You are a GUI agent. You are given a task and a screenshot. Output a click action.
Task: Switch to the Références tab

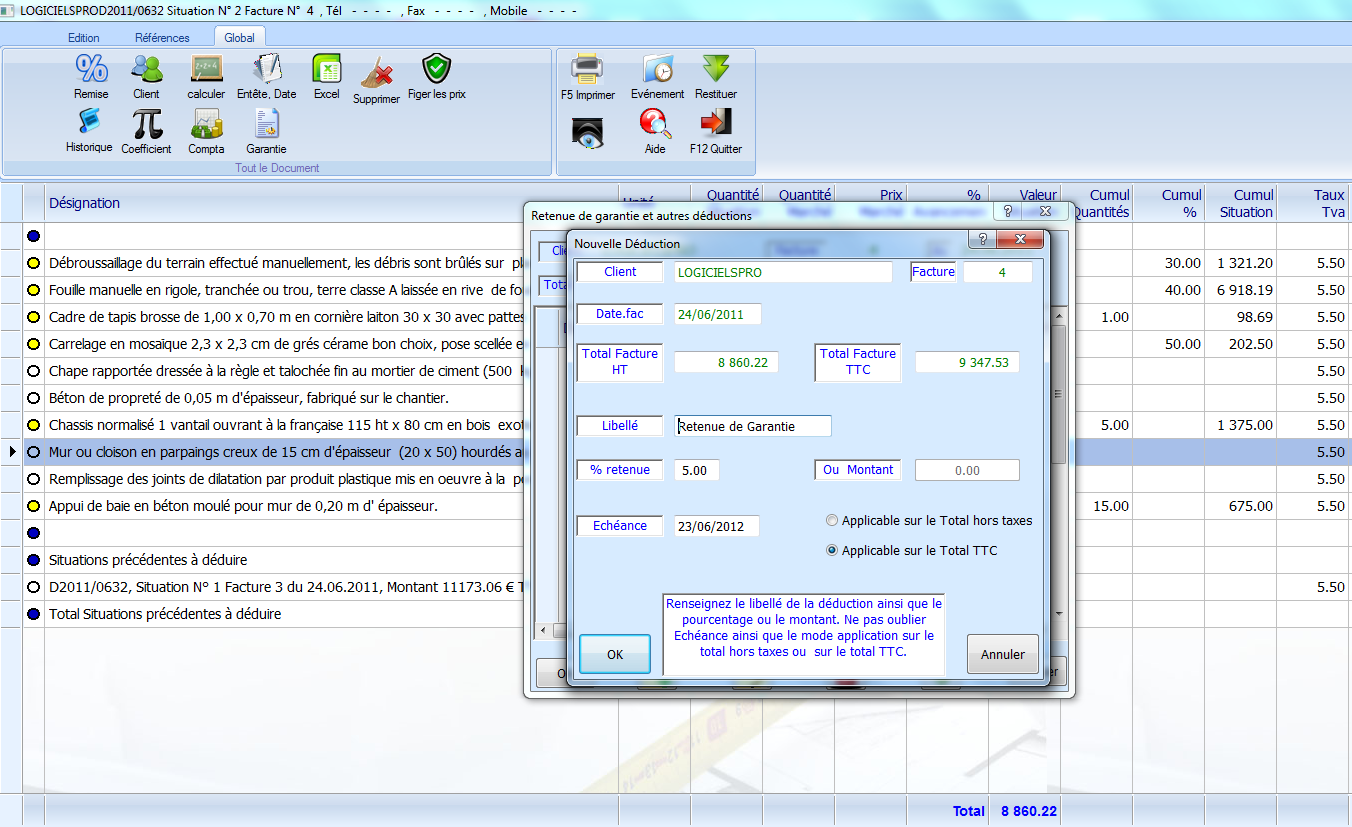pyautogui.click(x=162, y=38)
